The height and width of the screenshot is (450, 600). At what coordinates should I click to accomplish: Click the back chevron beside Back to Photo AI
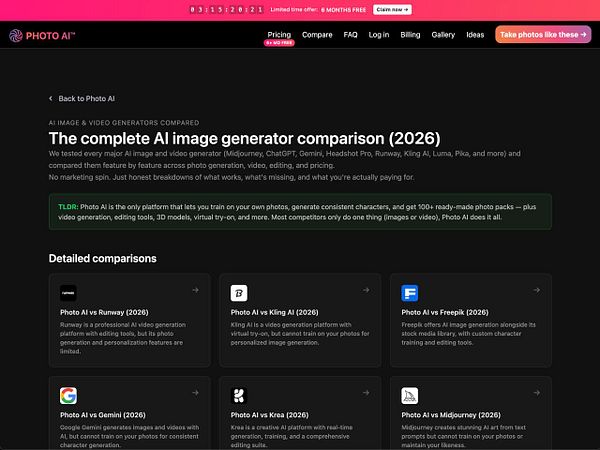coord(51,99)
